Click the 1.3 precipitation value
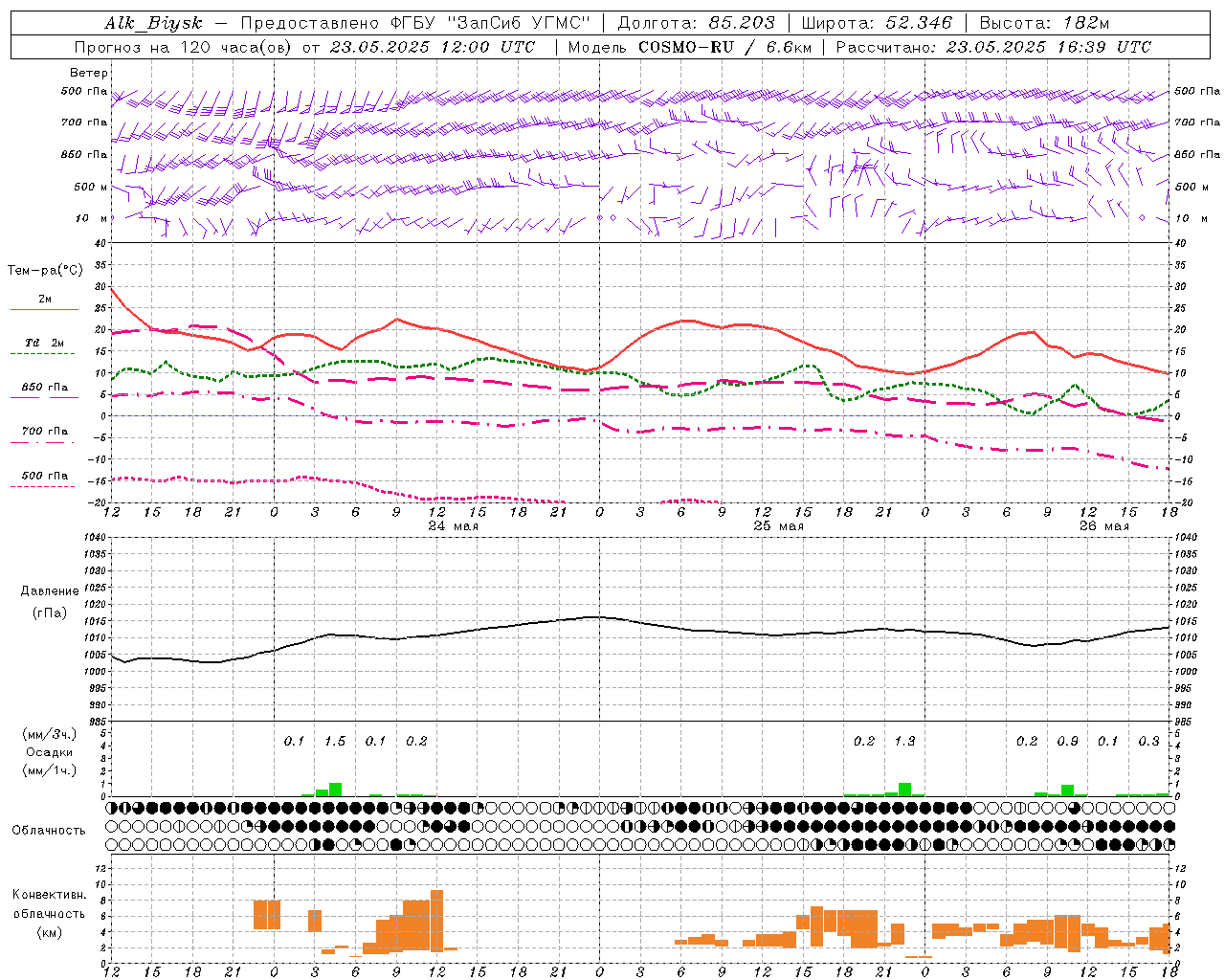 pyautogui.click(x=904, y=742)
